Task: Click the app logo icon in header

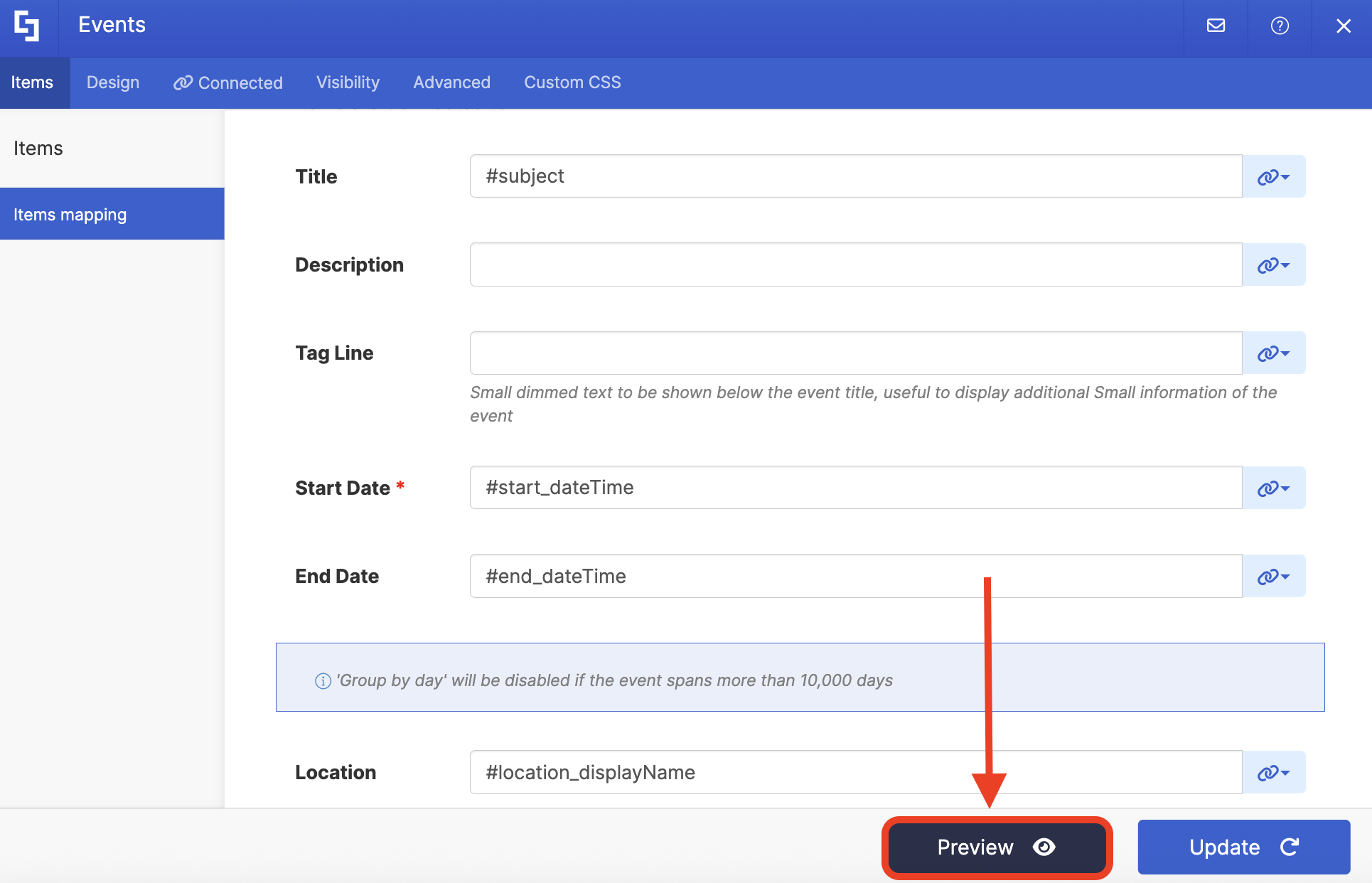Action: click(x=27, y=26)
